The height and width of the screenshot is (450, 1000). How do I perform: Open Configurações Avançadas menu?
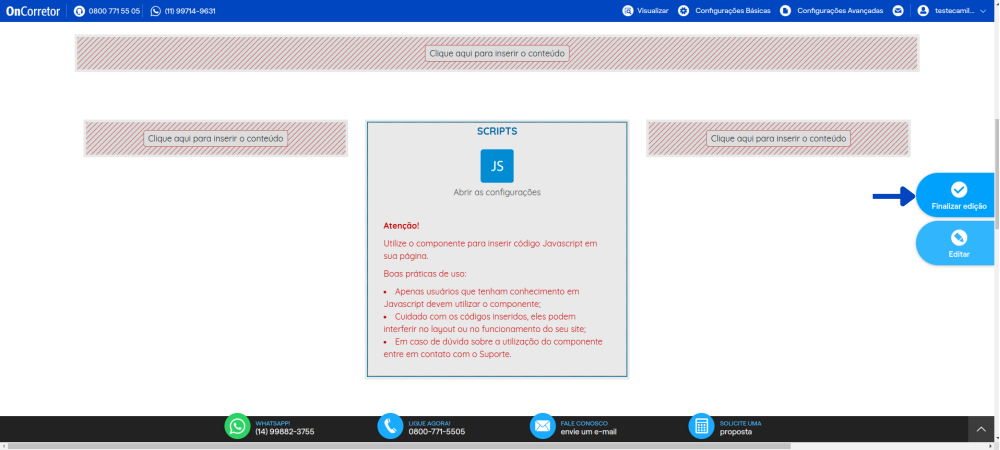(x=833, y=11)
